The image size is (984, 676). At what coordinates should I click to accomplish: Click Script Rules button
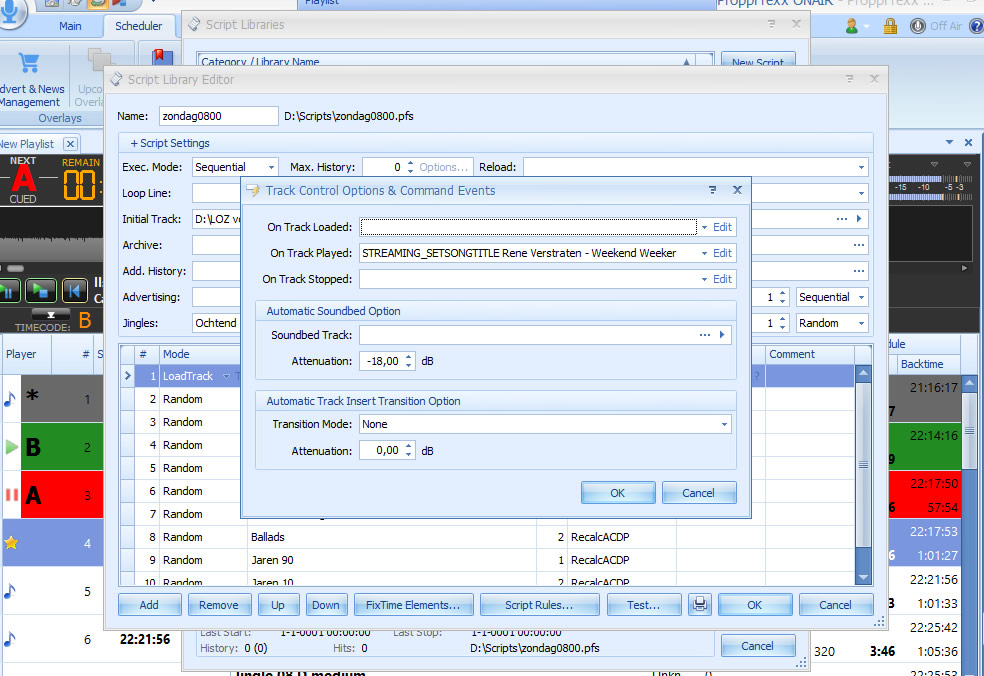pyautogui.click(x=539, y=604)
